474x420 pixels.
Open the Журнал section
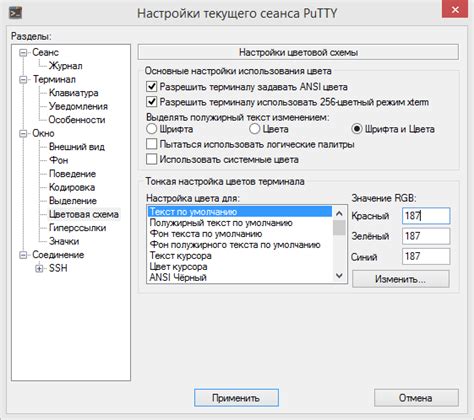pyautogui.click(x=66, y=66)
